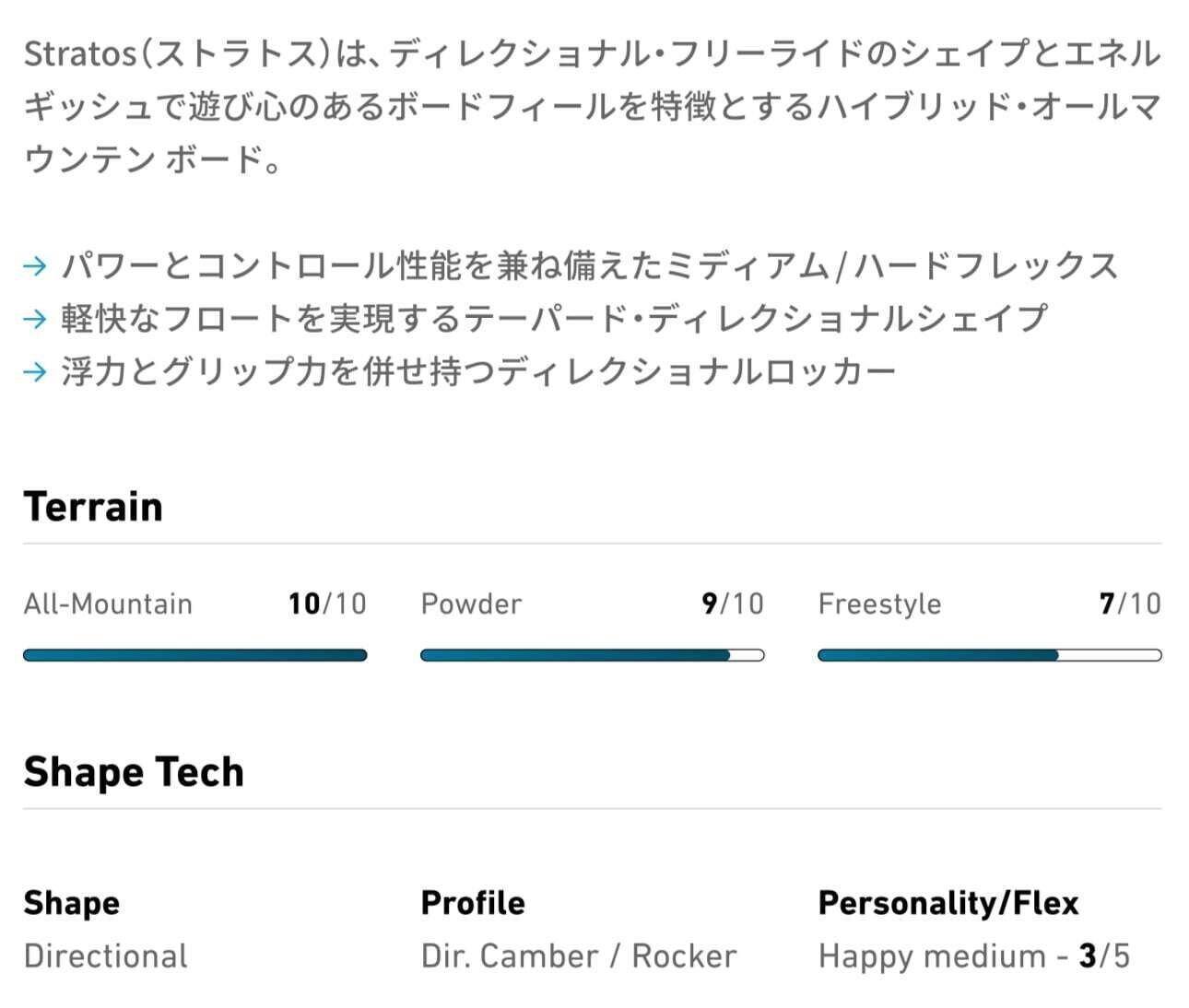Select the All-Mountain label
The height and width of the screenshot is (1008, 1189).
pyautogui.click(x=108, y=604)
